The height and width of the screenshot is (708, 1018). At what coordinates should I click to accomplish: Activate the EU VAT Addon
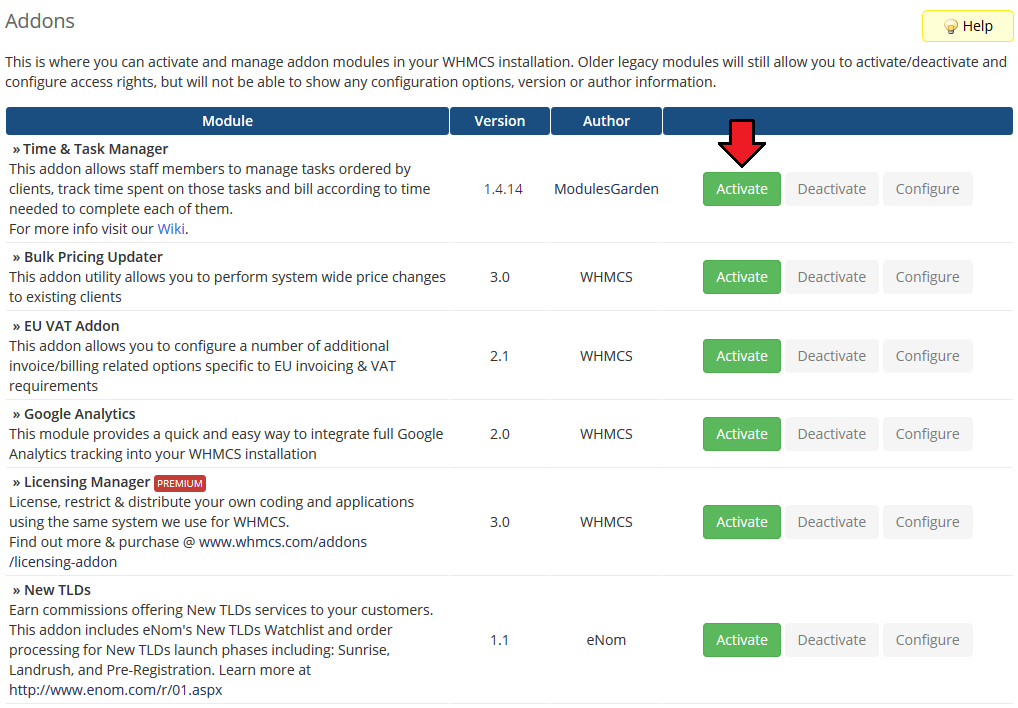click(x=741, y=356)
